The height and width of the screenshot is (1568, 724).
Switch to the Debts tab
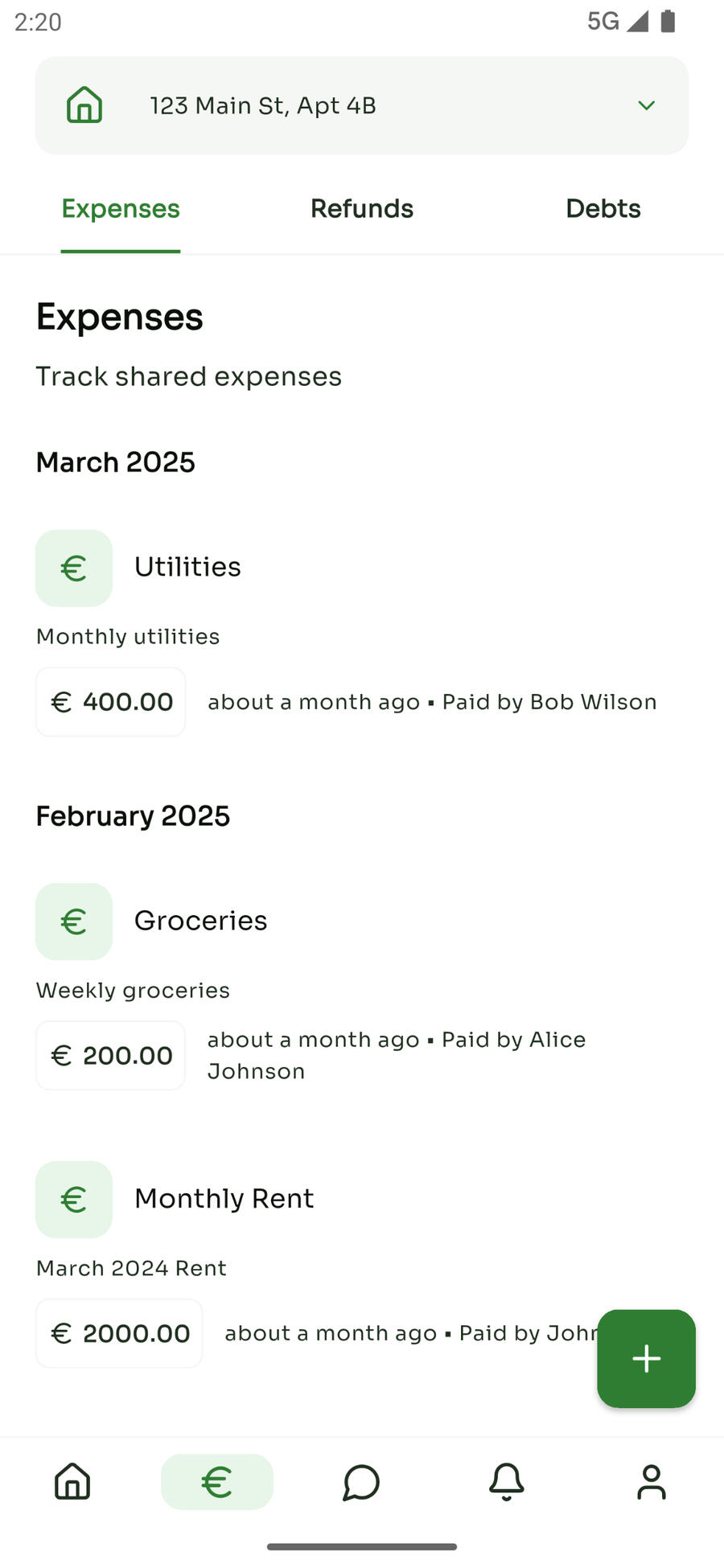tap(603, 209)
